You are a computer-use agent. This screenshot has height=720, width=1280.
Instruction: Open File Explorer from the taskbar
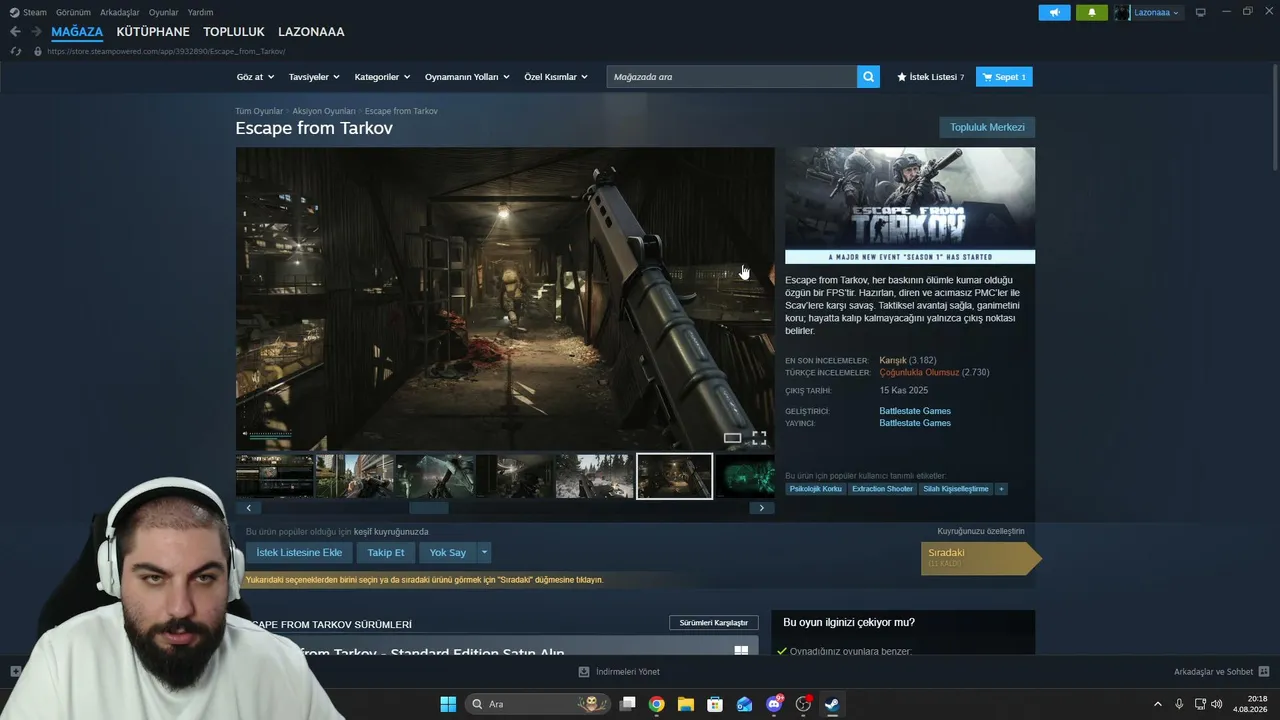[x=685, y=704]
